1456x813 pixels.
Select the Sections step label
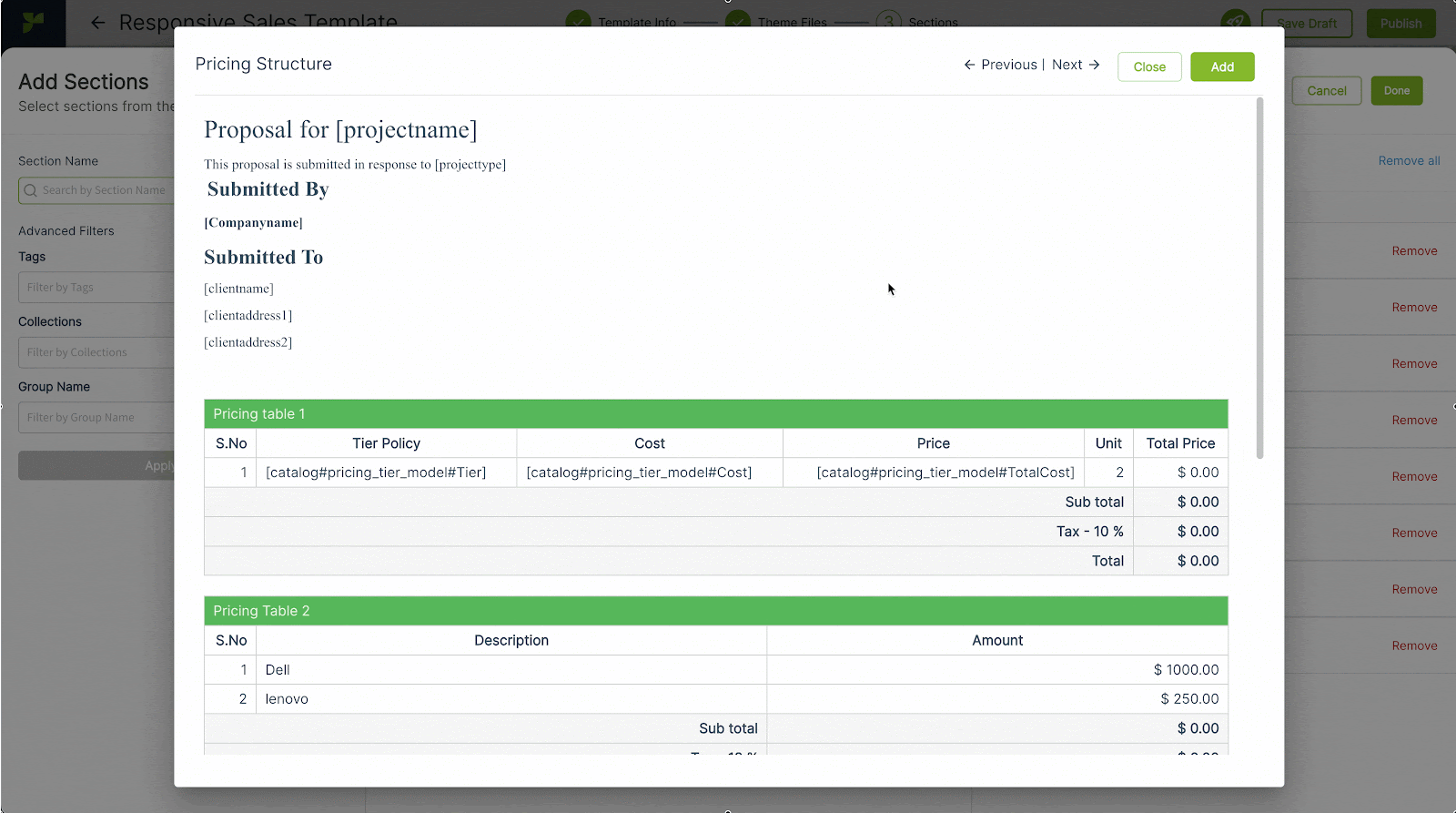click(933, 23)
